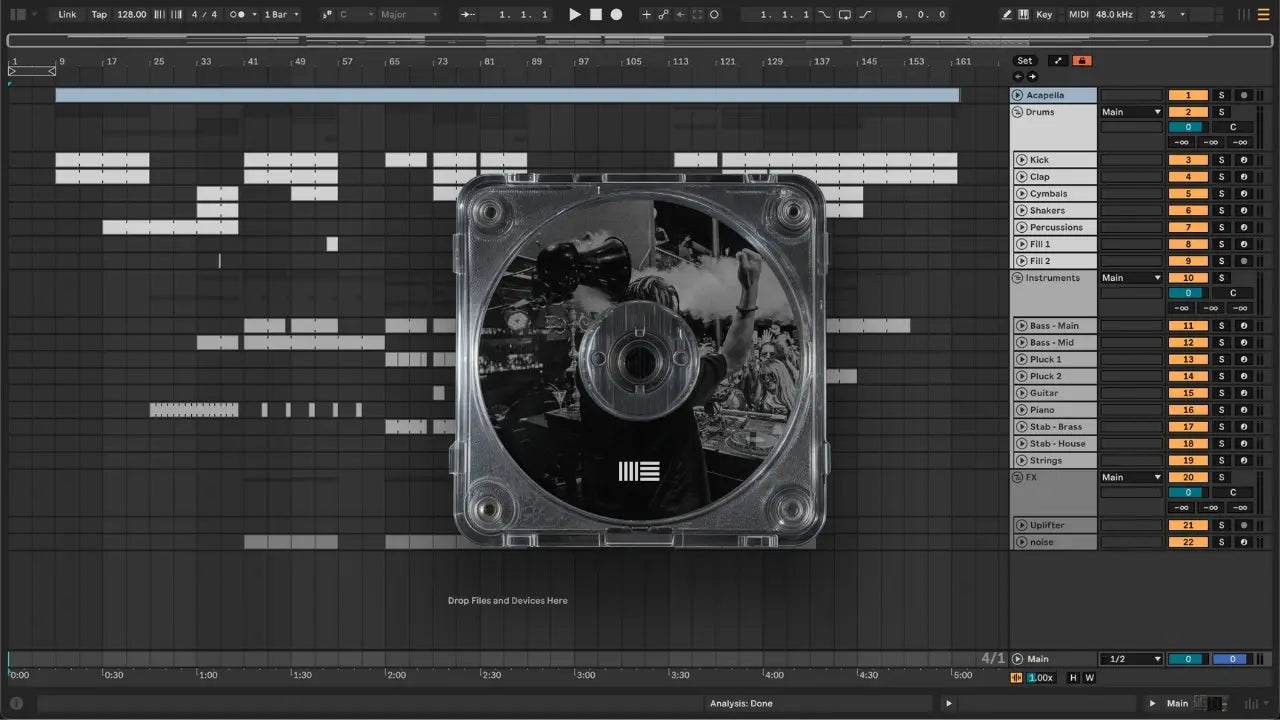Viewport: 1280px width, 720px height.
Task: Click the Stop button in the transport
Action: coord(595,15)
